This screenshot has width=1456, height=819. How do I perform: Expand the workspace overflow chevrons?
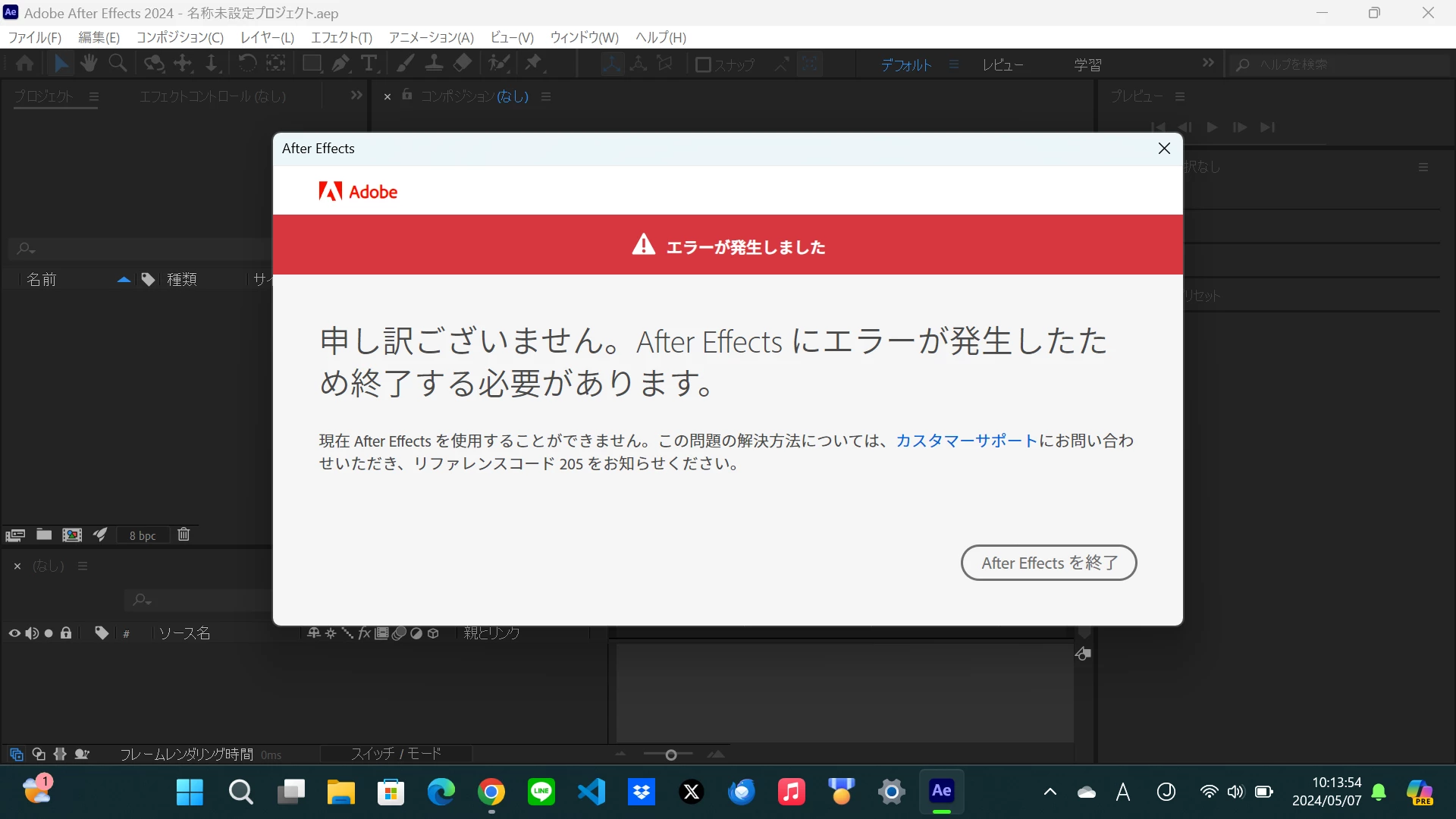(1208, 63)
